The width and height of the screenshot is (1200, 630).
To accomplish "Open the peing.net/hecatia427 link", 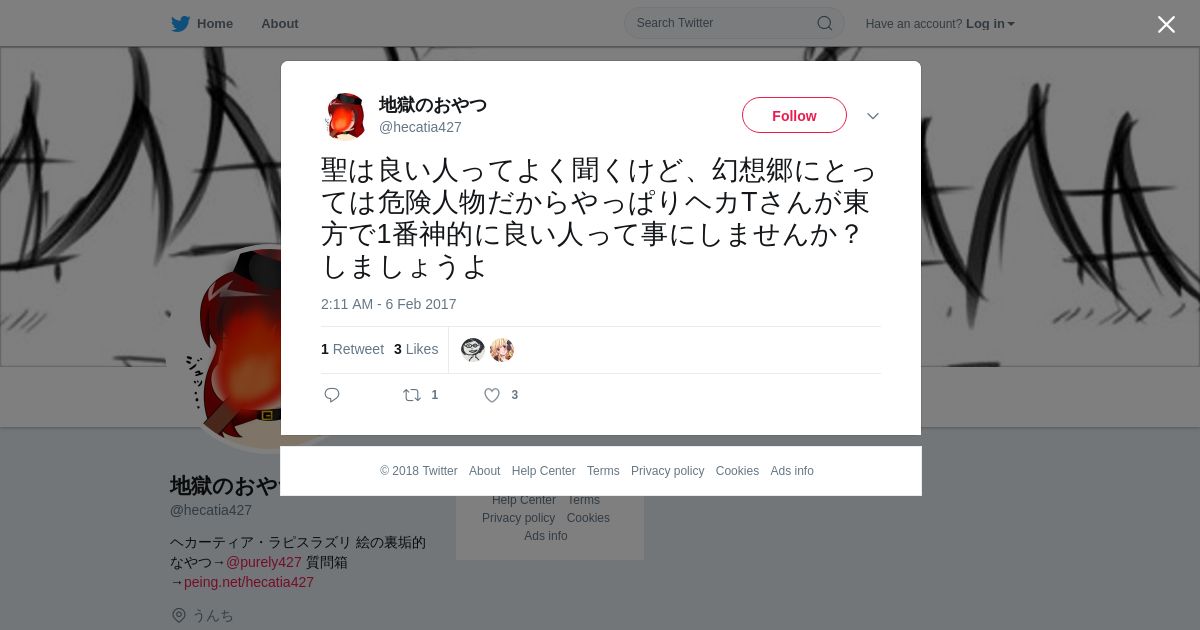I will point(249,582).
